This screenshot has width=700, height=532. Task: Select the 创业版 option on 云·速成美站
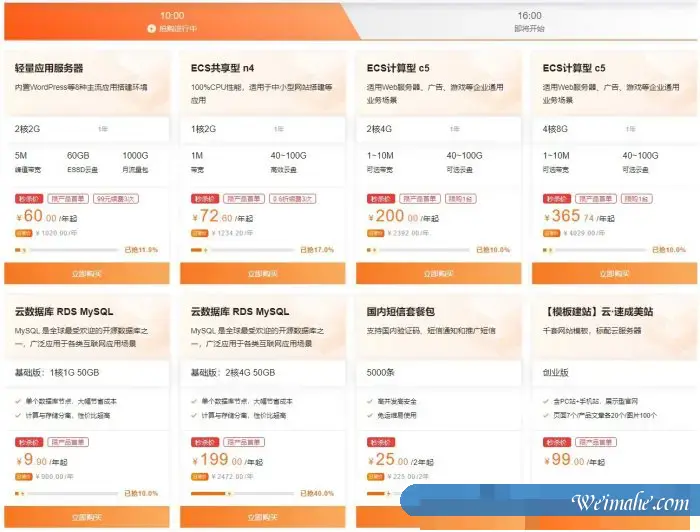(555, 373)
